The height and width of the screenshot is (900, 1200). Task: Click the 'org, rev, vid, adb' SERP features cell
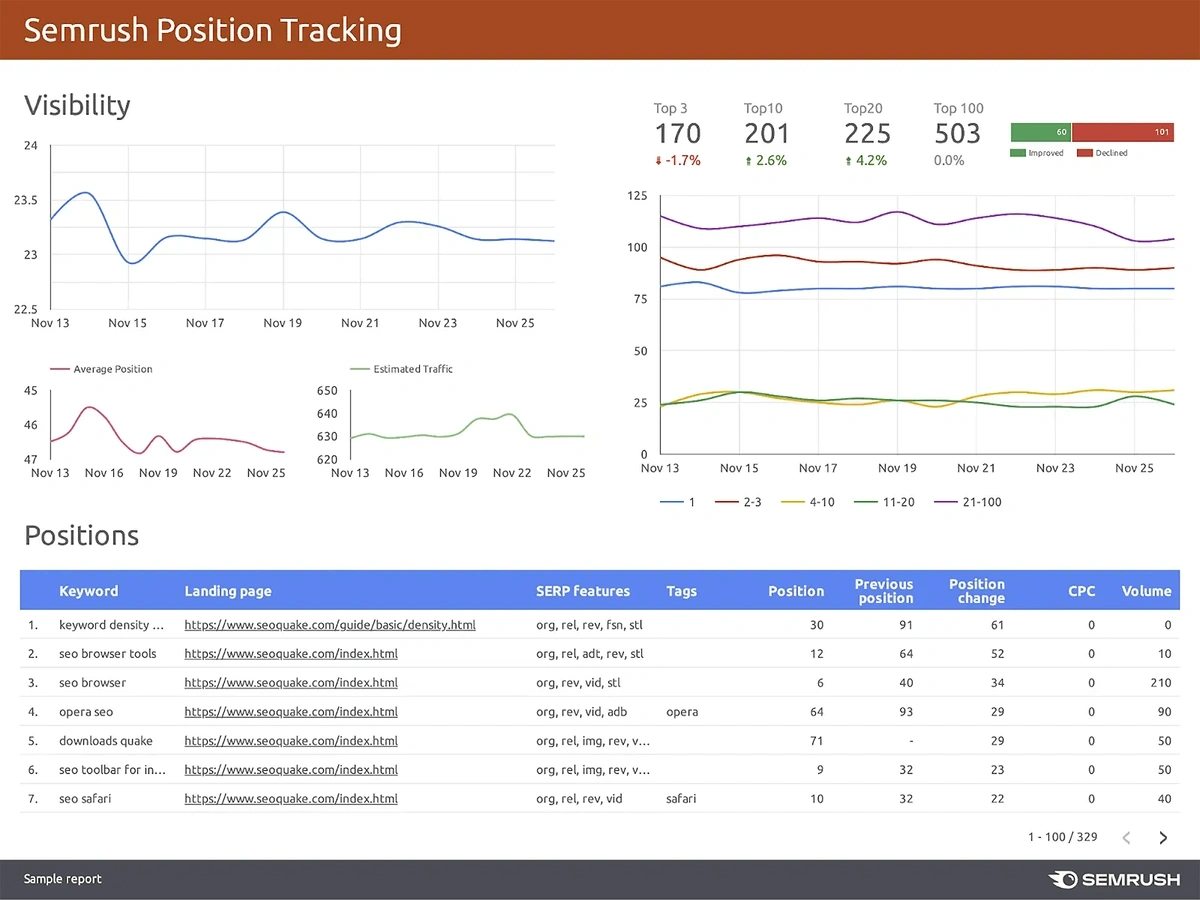pos(582,712)
